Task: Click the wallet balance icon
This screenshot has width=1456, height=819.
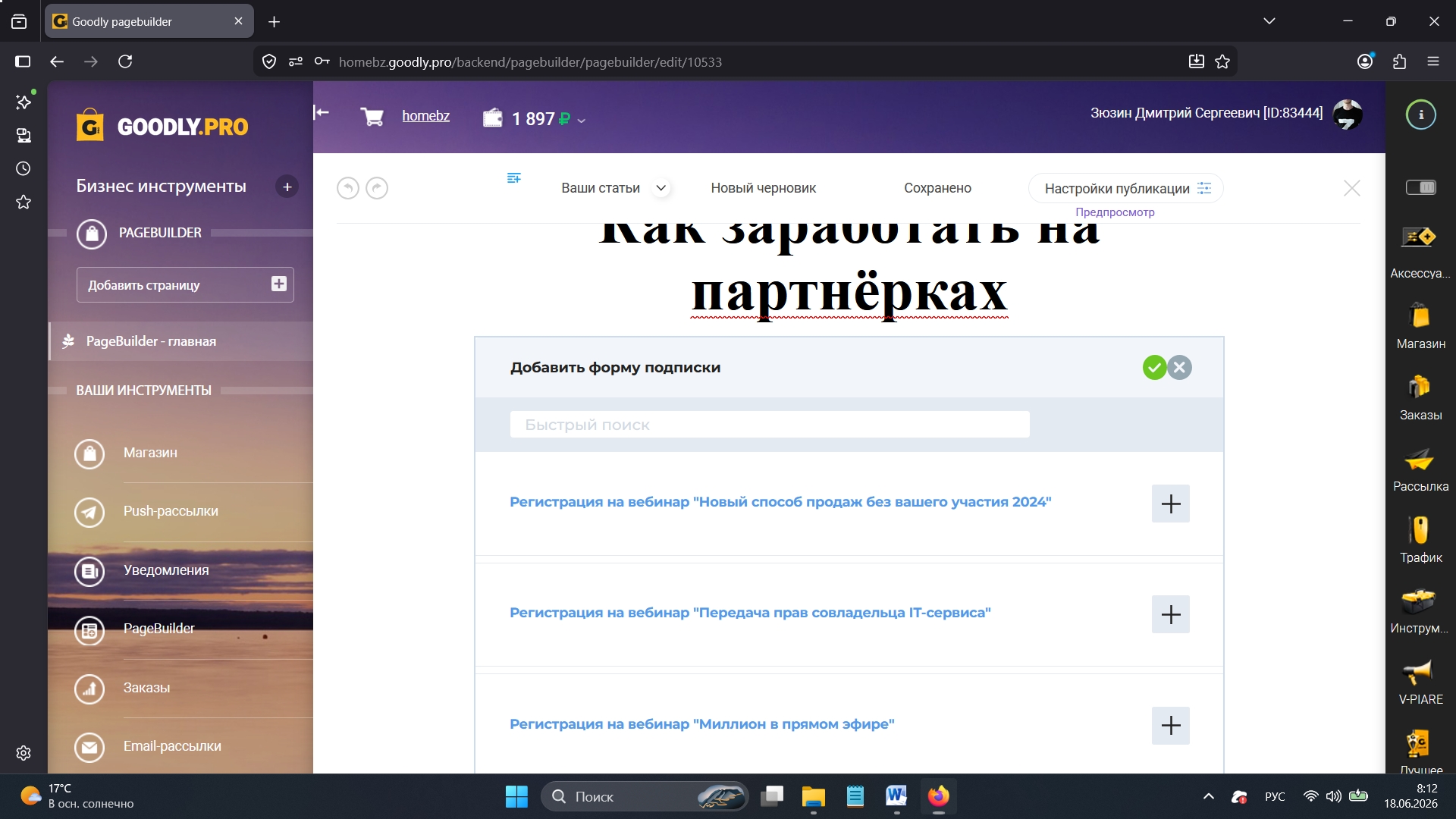Action: (x=493, y=118)
